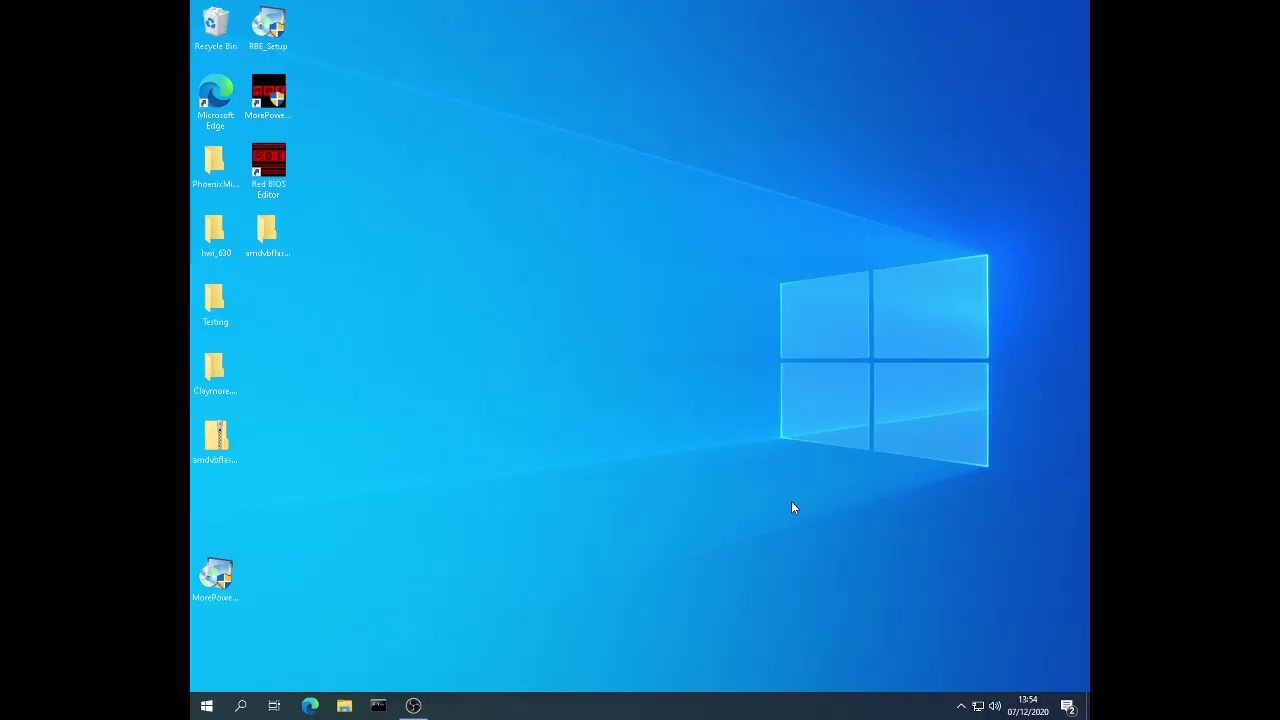Select the PhoenixMi... folder
The width and height of the screenshot is (1280, 720).
(x=215, y=166)
